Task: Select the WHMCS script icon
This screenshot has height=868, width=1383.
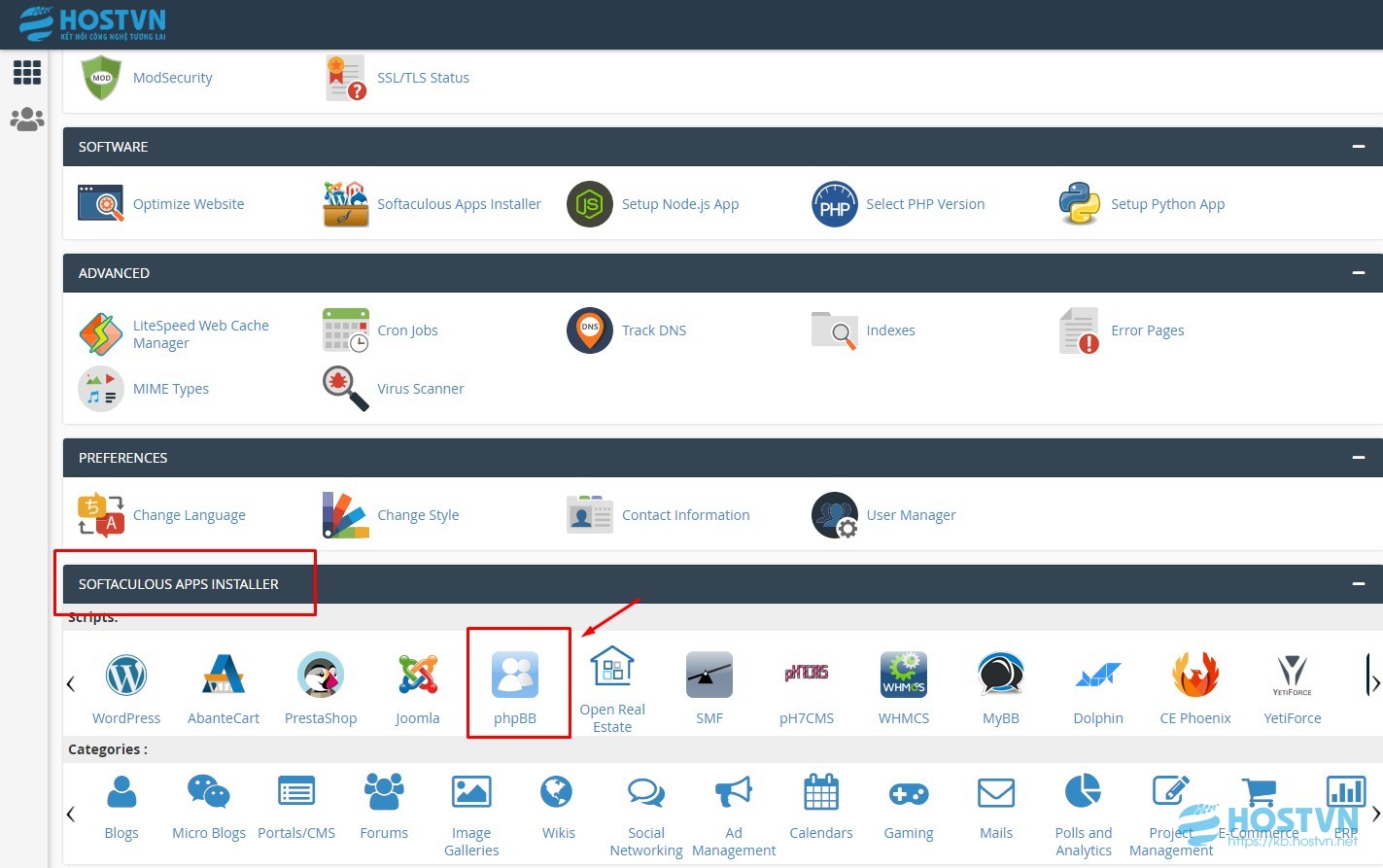Action: (904, 675)
